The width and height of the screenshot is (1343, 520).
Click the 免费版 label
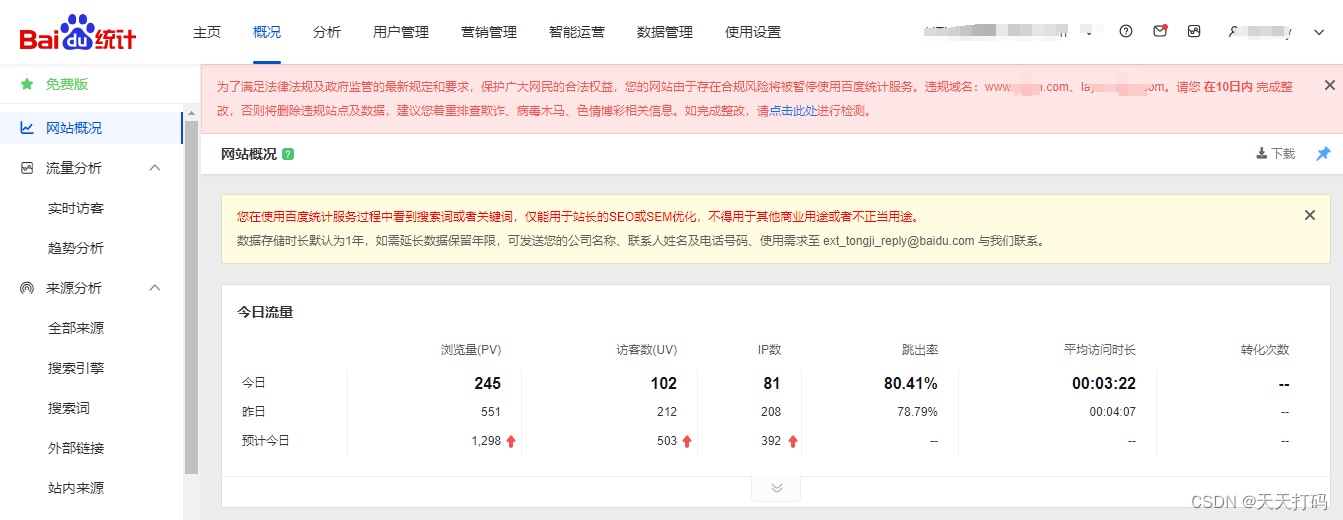tap(67, 84)
